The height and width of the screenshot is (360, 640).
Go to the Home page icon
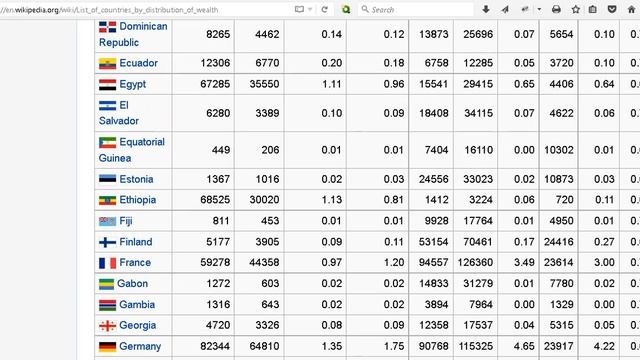[x=631, y=9]
